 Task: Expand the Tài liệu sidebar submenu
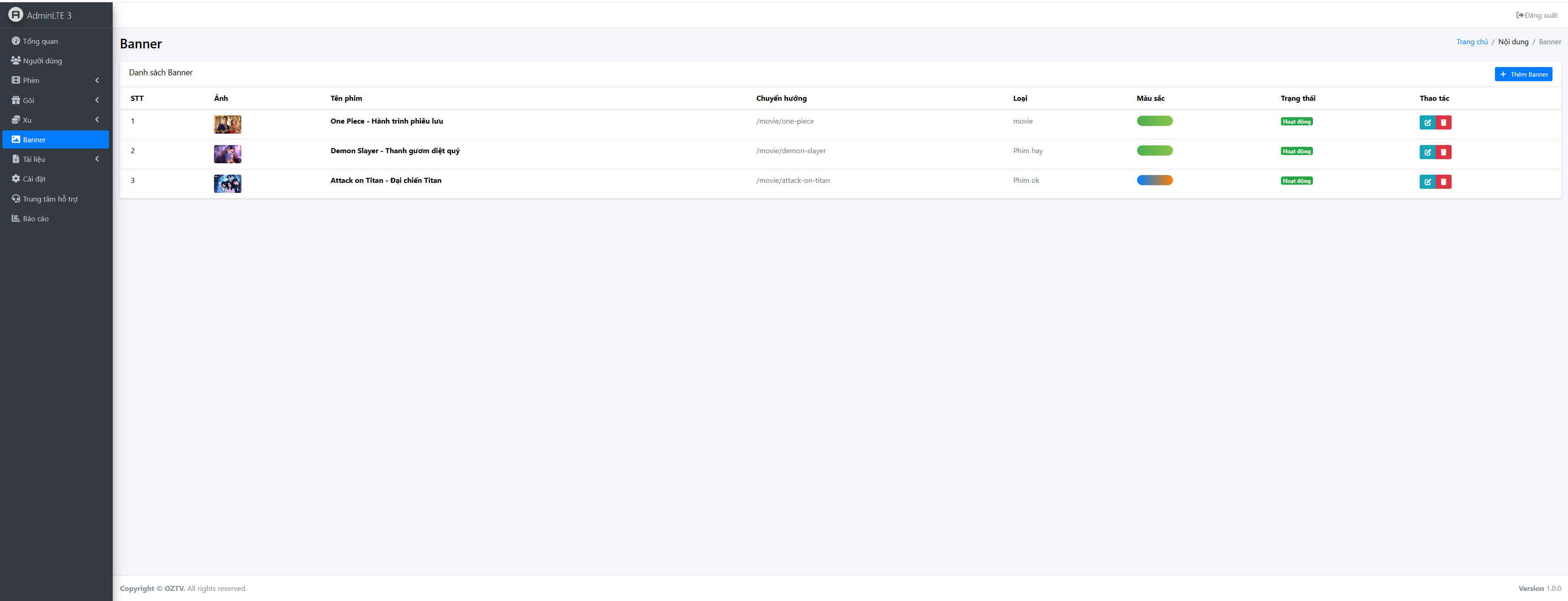pyautogui.click(x=97, y=160)
